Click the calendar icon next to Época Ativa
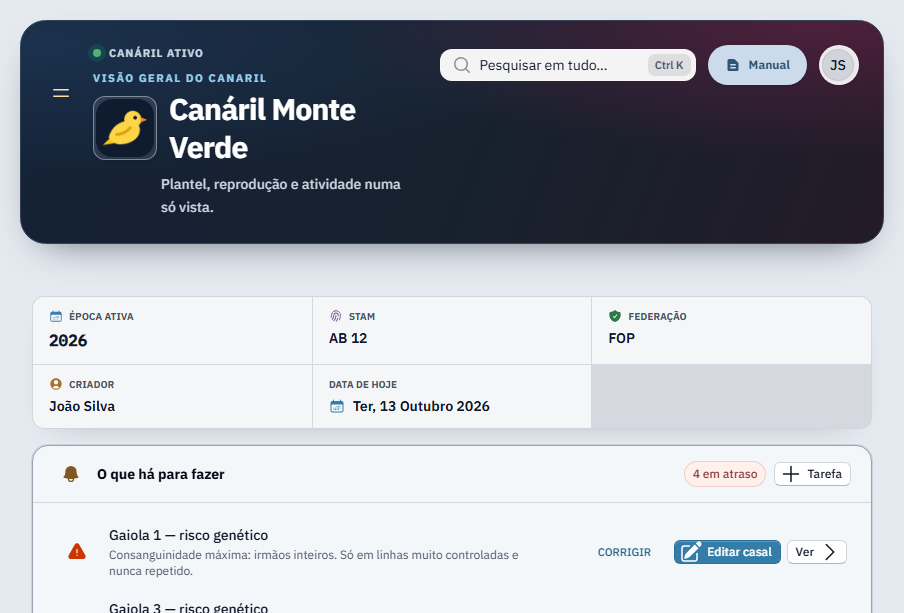Viewport: 904px width, 613px height. [56, 316]
